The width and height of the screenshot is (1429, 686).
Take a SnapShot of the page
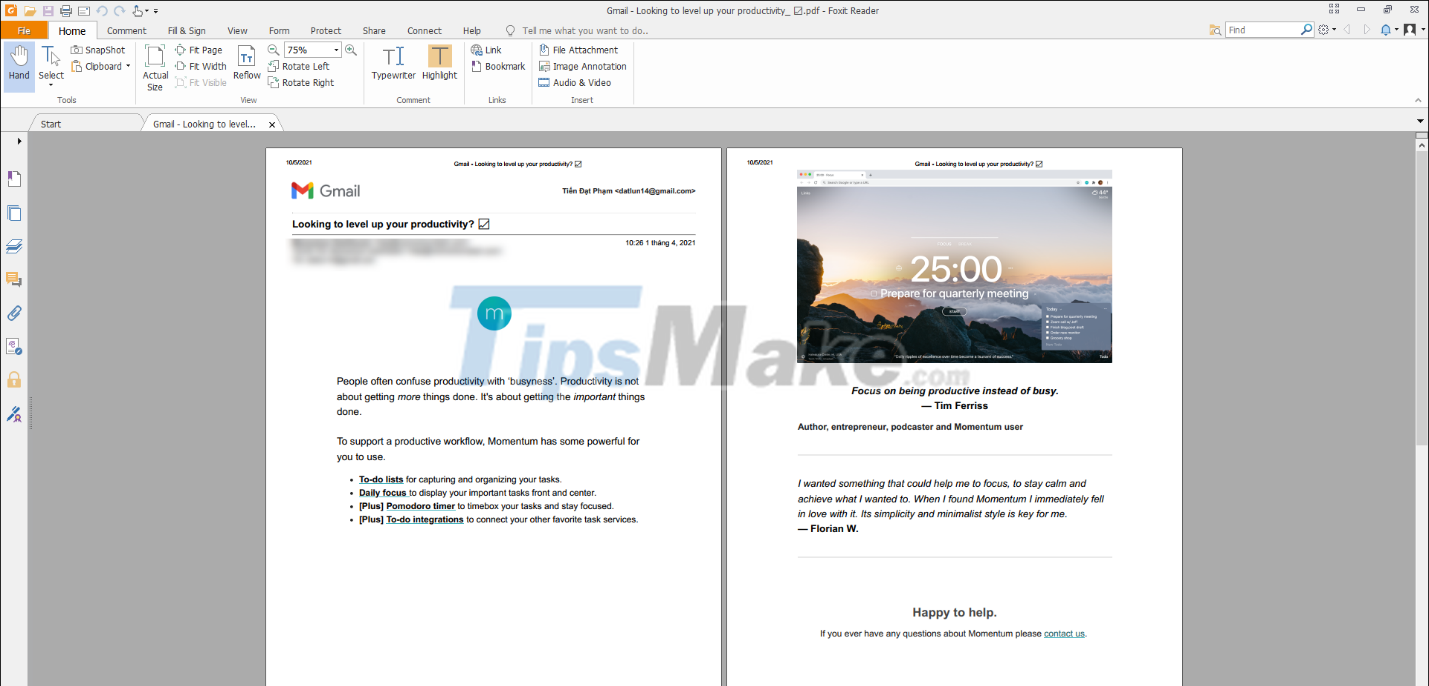(x=98, y=49)
